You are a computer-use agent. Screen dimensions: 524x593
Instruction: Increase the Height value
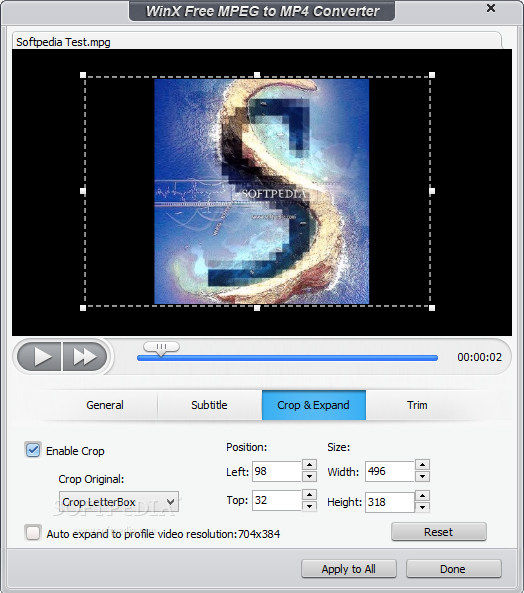tap(422, 496)
